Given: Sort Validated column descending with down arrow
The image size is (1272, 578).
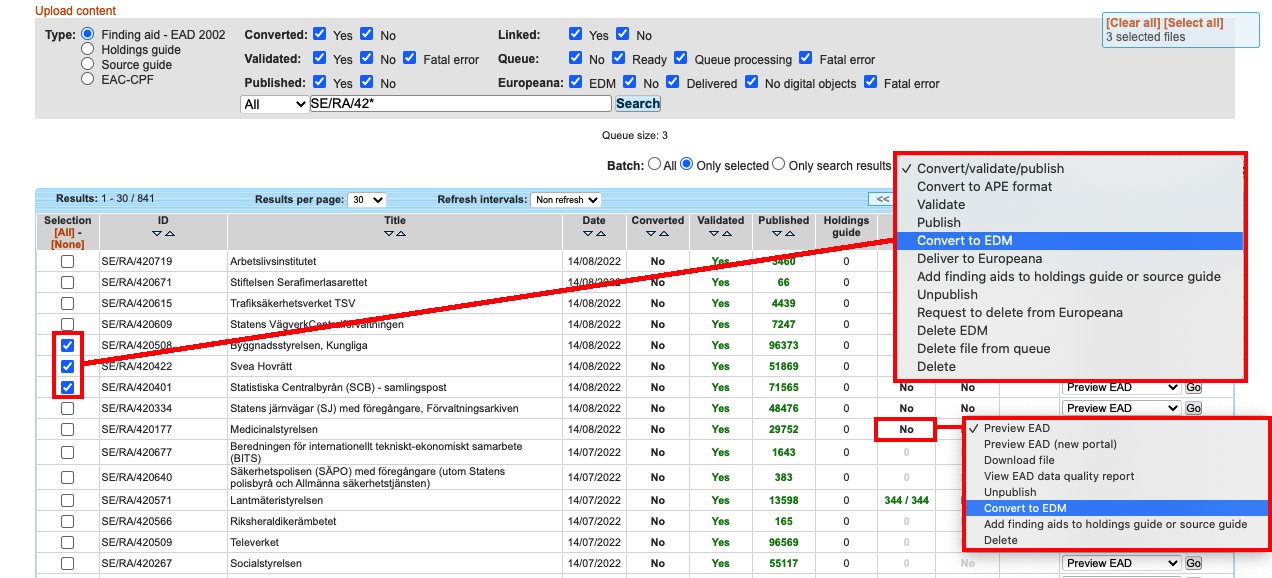Looking at the screenshot, I should click(x=715, y=233).
